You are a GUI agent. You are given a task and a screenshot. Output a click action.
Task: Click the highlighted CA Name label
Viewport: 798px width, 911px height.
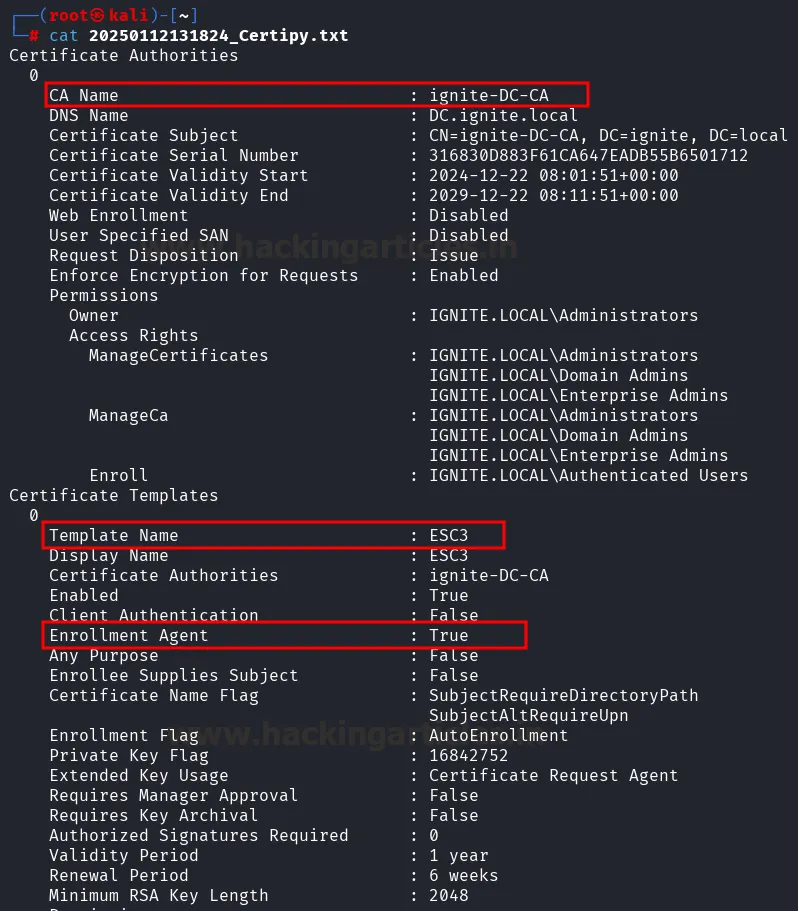click(84, 95)
